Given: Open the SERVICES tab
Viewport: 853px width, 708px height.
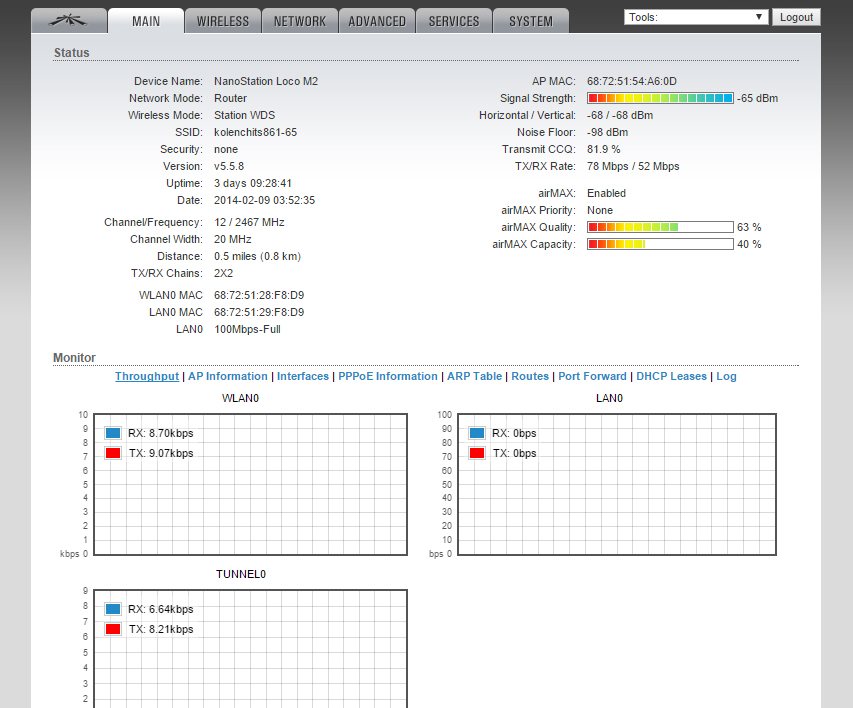Looking at the screenshot, I should coord(454,21).
